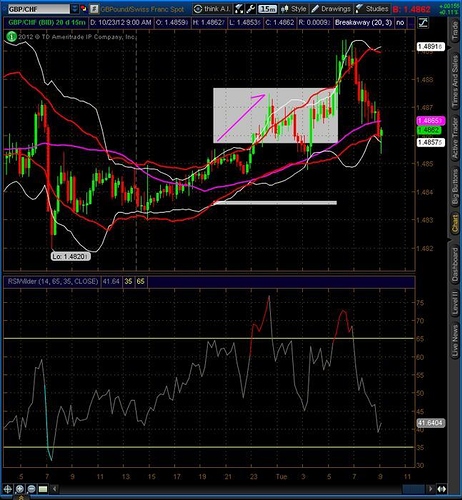Click the H: 1.4862 high value

(209, 23)
